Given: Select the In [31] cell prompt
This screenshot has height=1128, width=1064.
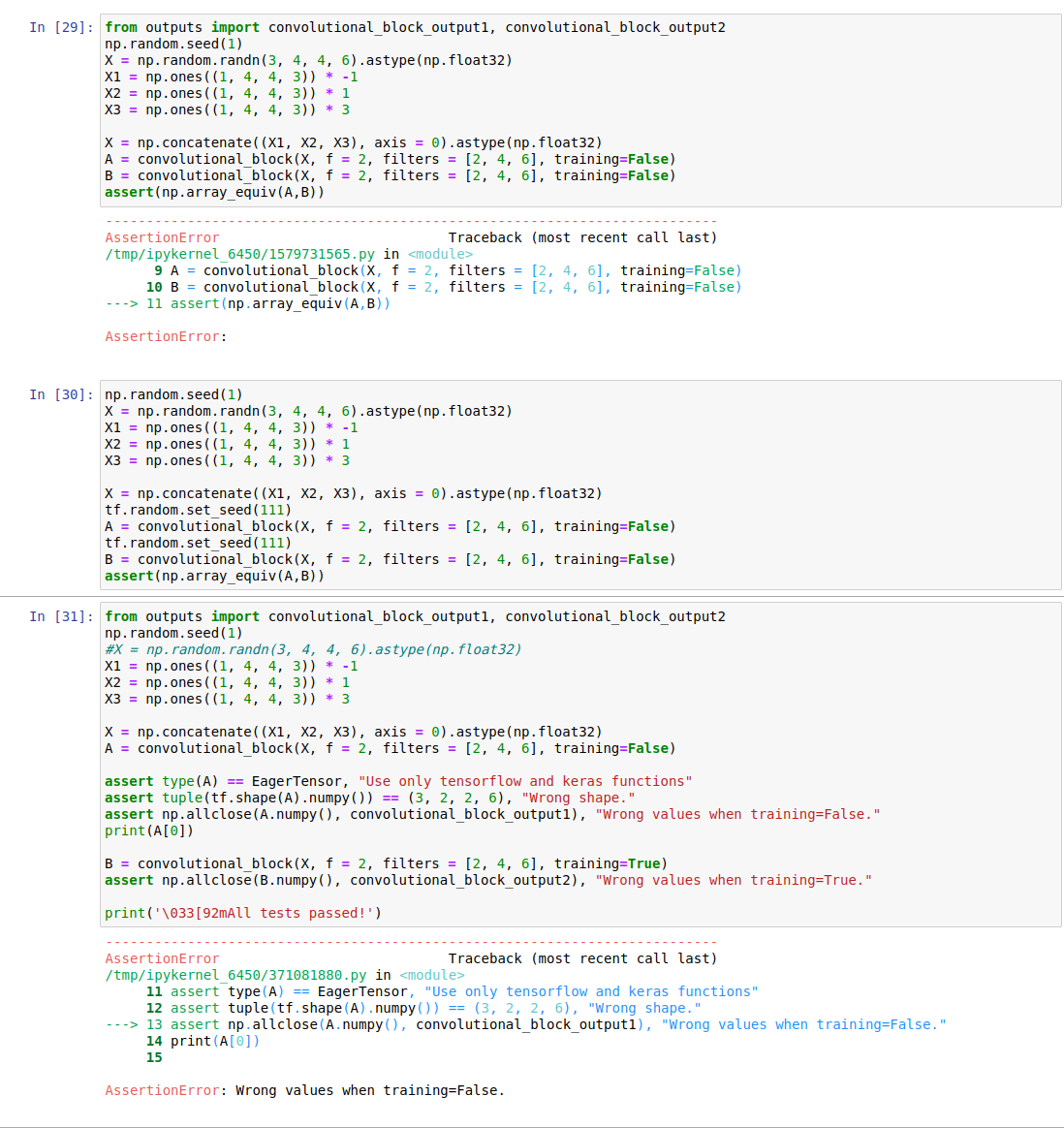Looking at the screenshot, I should pyautogui.click(x=61, y=616).
